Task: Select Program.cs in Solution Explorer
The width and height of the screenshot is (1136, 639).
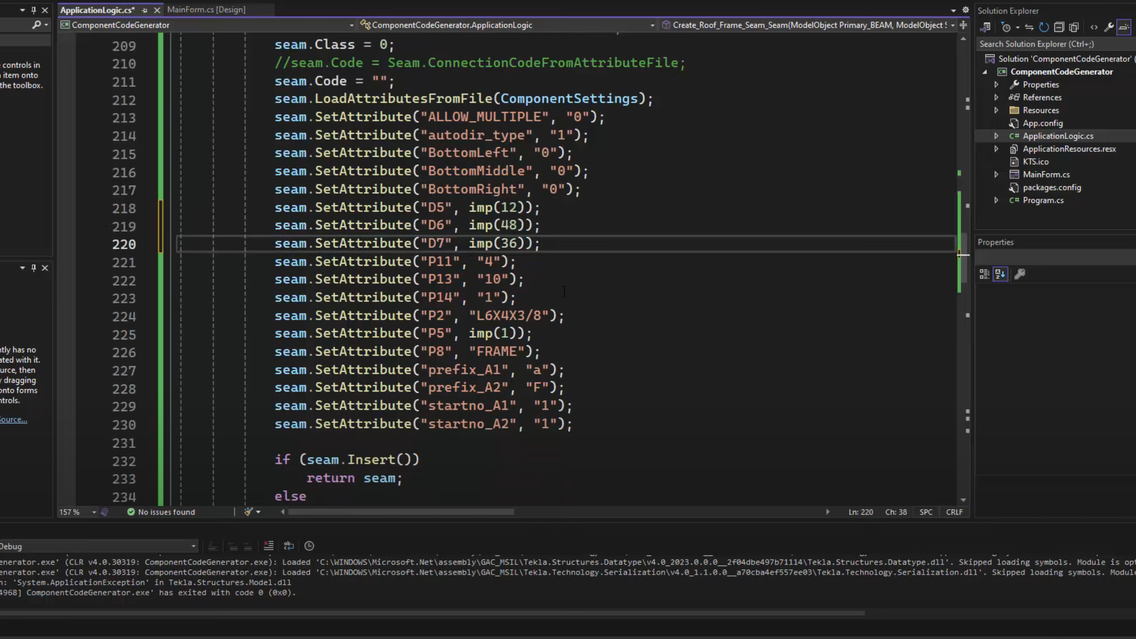Action: [1042, 200]
